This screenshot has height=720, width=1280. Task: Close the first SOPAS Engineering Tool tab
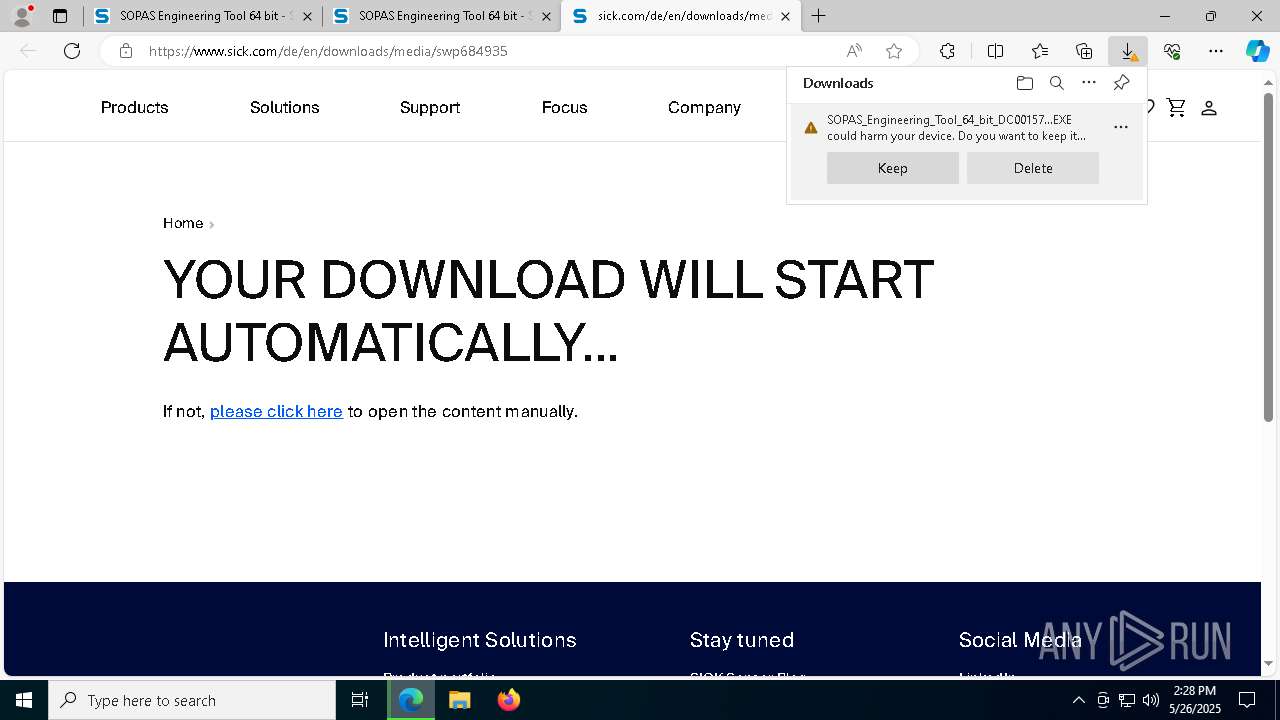pos(307,16)
